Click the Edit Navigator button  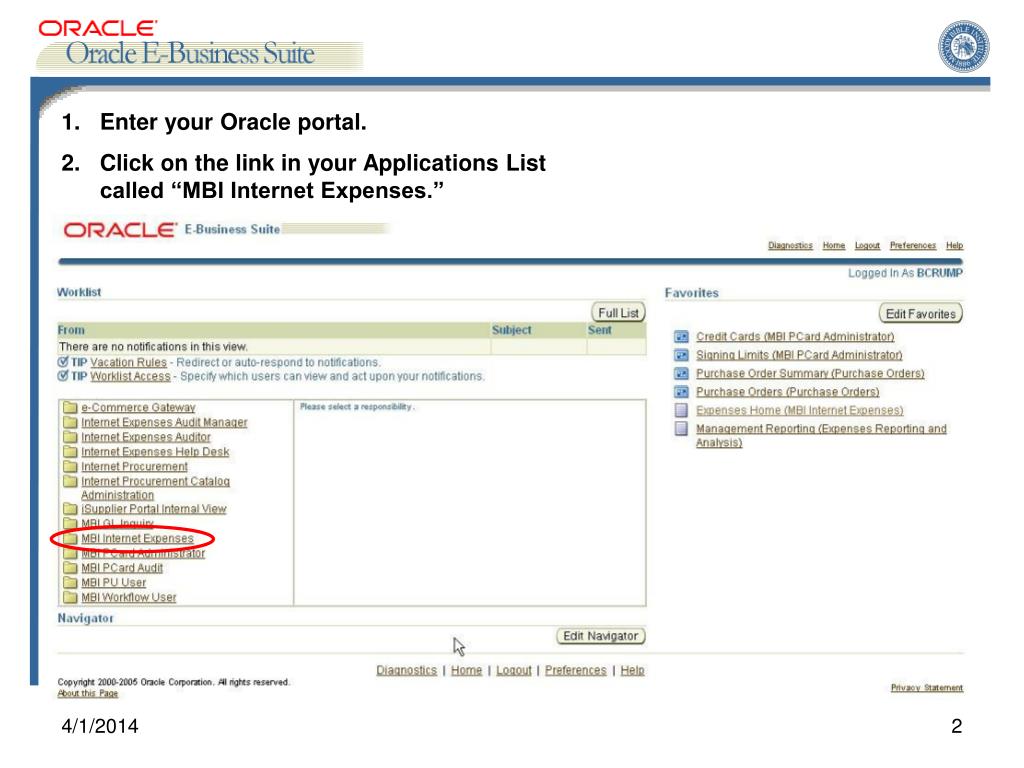click(600, 636)
